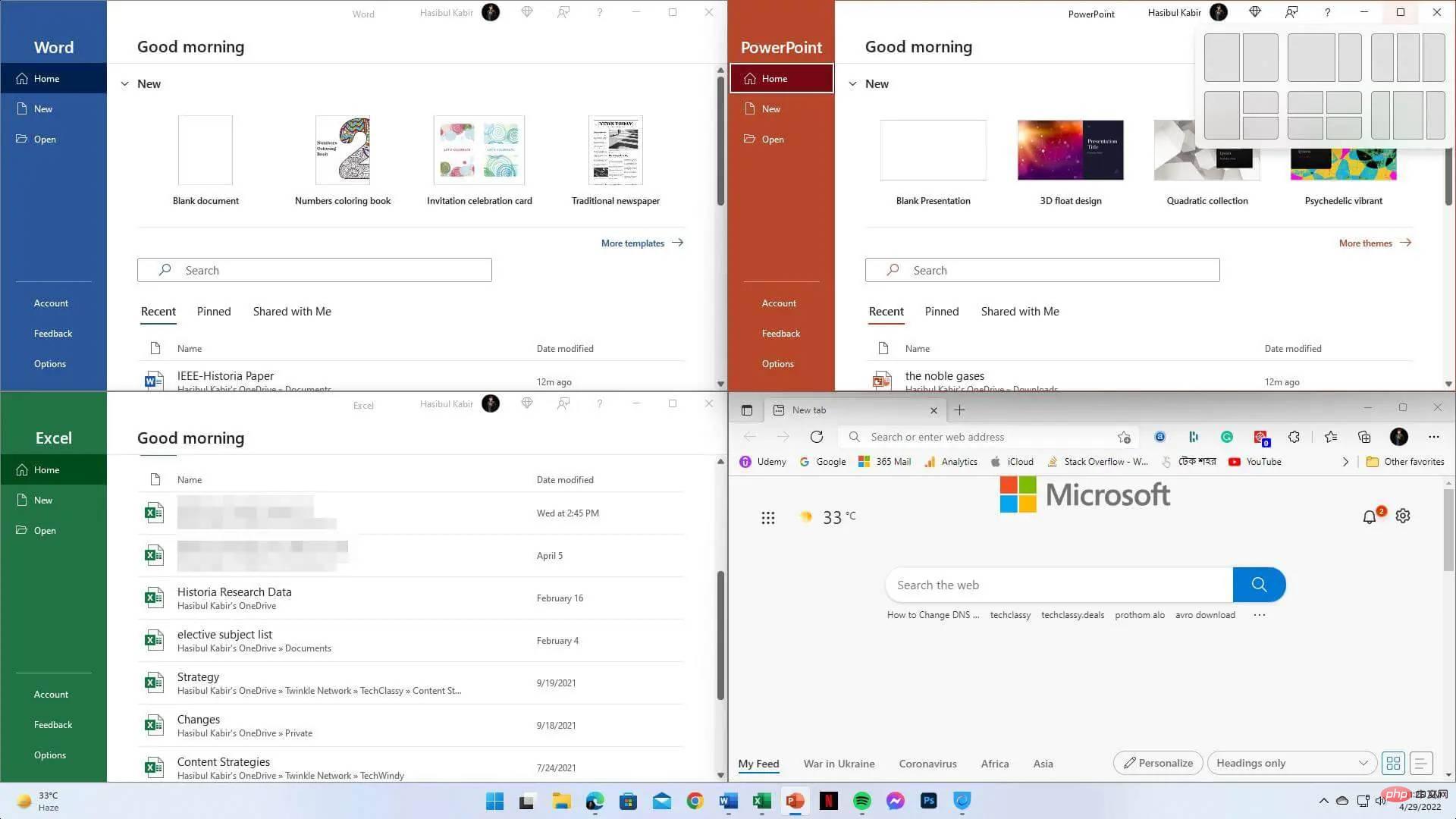This screenshot has width=1456, height=819.
Task: Click the PowerPoint app icon in taskbar
Action: pyautogui.click(x=796, y=801)
